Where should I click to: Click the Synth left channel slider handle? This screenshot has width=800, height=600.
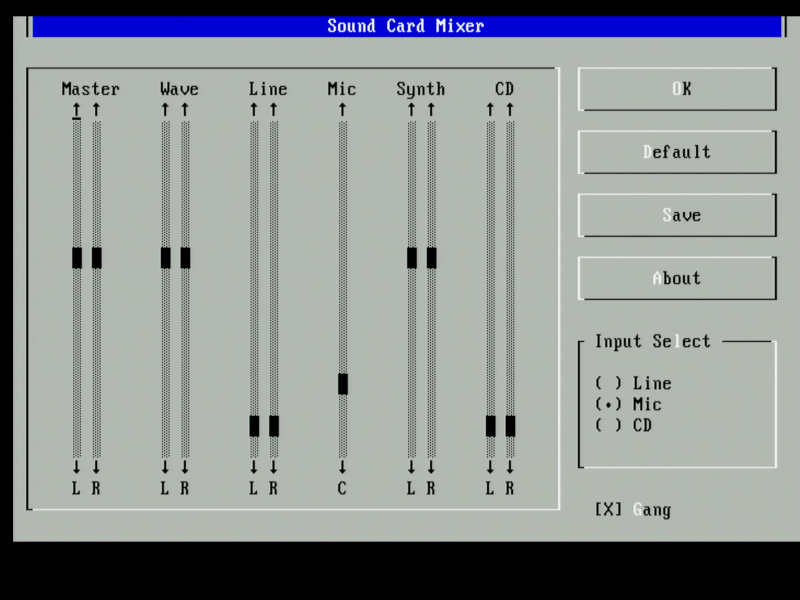[411, 258]
